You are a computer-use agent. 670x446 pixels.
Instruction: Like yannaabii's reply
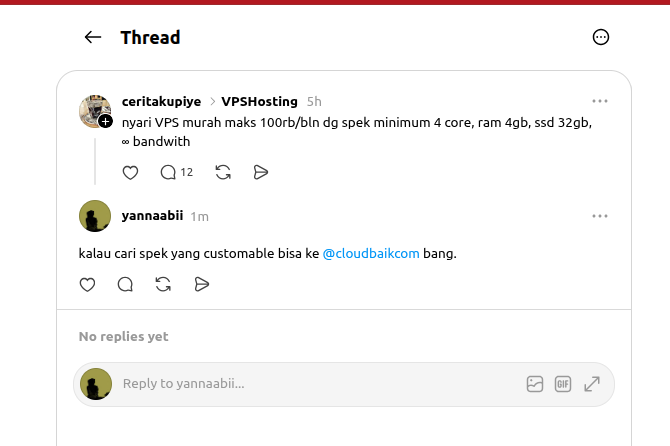88,285
